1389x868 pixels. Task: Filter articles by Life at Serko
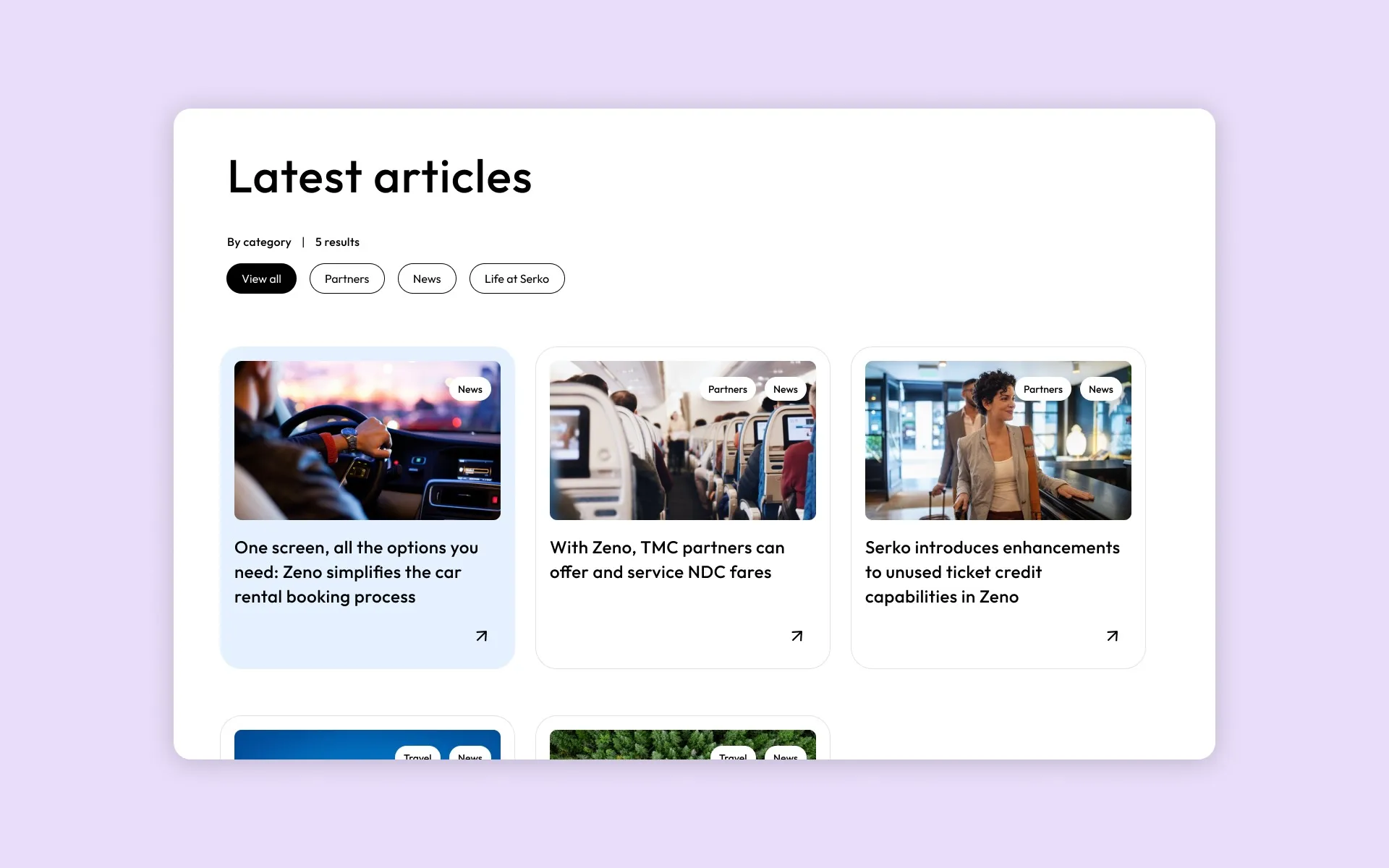click(x=517, y=278)
